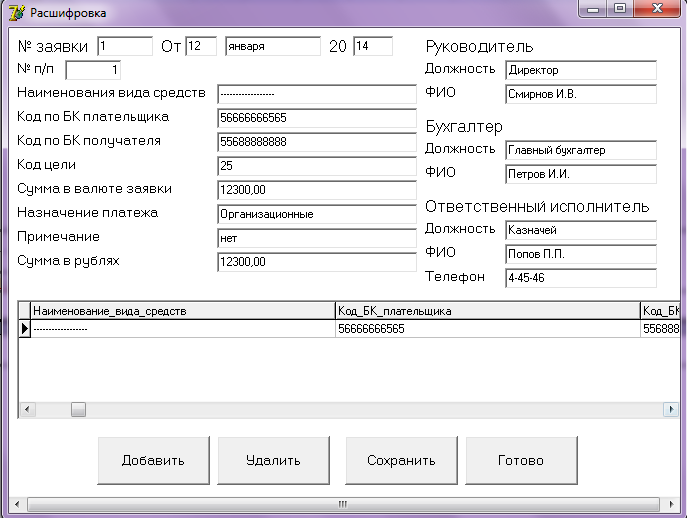687x518 pixels.
Task: Click the Добавить button
Action: point(153,460)
